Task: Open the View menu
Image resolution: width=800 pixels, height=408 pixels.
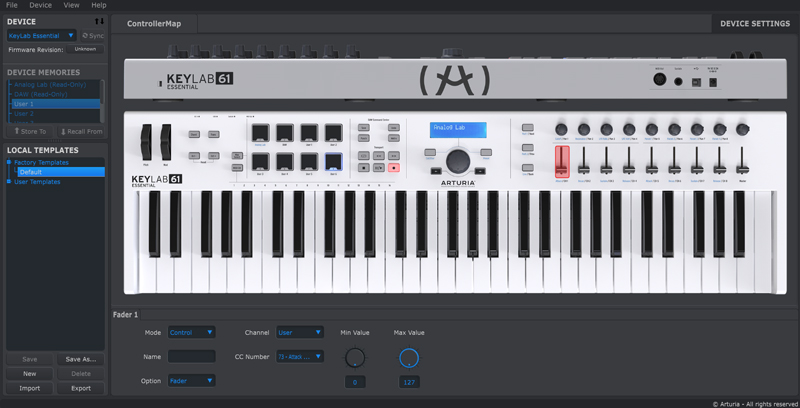Action: point(71,5)
